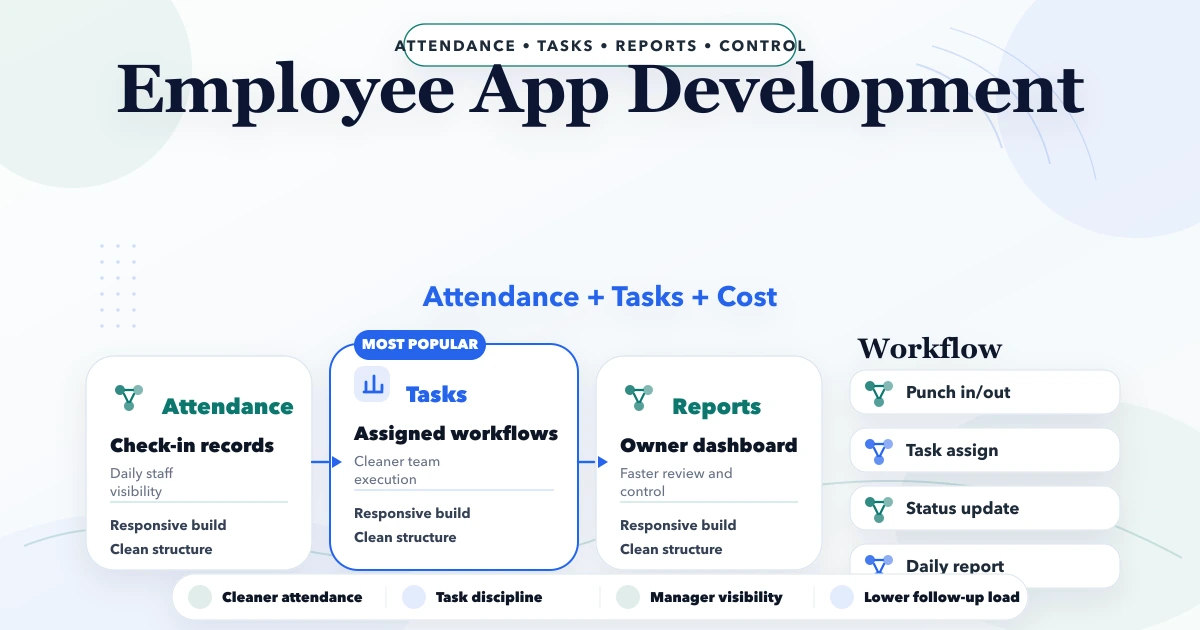This screenshot has width=1200, height=630.
Task: Click the Status update workflow icon
Action: pos(880,508)
